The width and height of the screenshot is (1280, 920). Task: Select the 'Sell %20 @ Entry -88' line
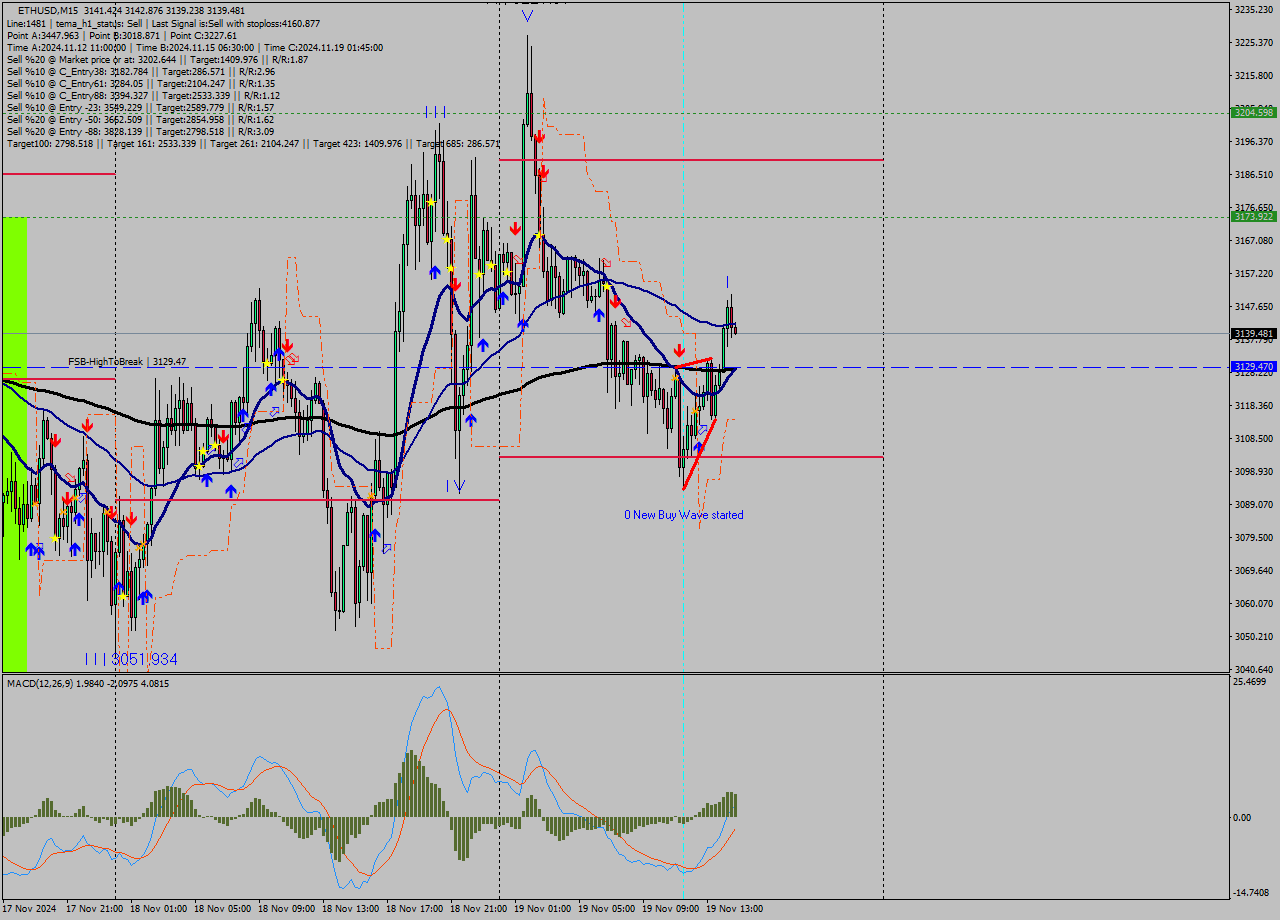[141, 131]
